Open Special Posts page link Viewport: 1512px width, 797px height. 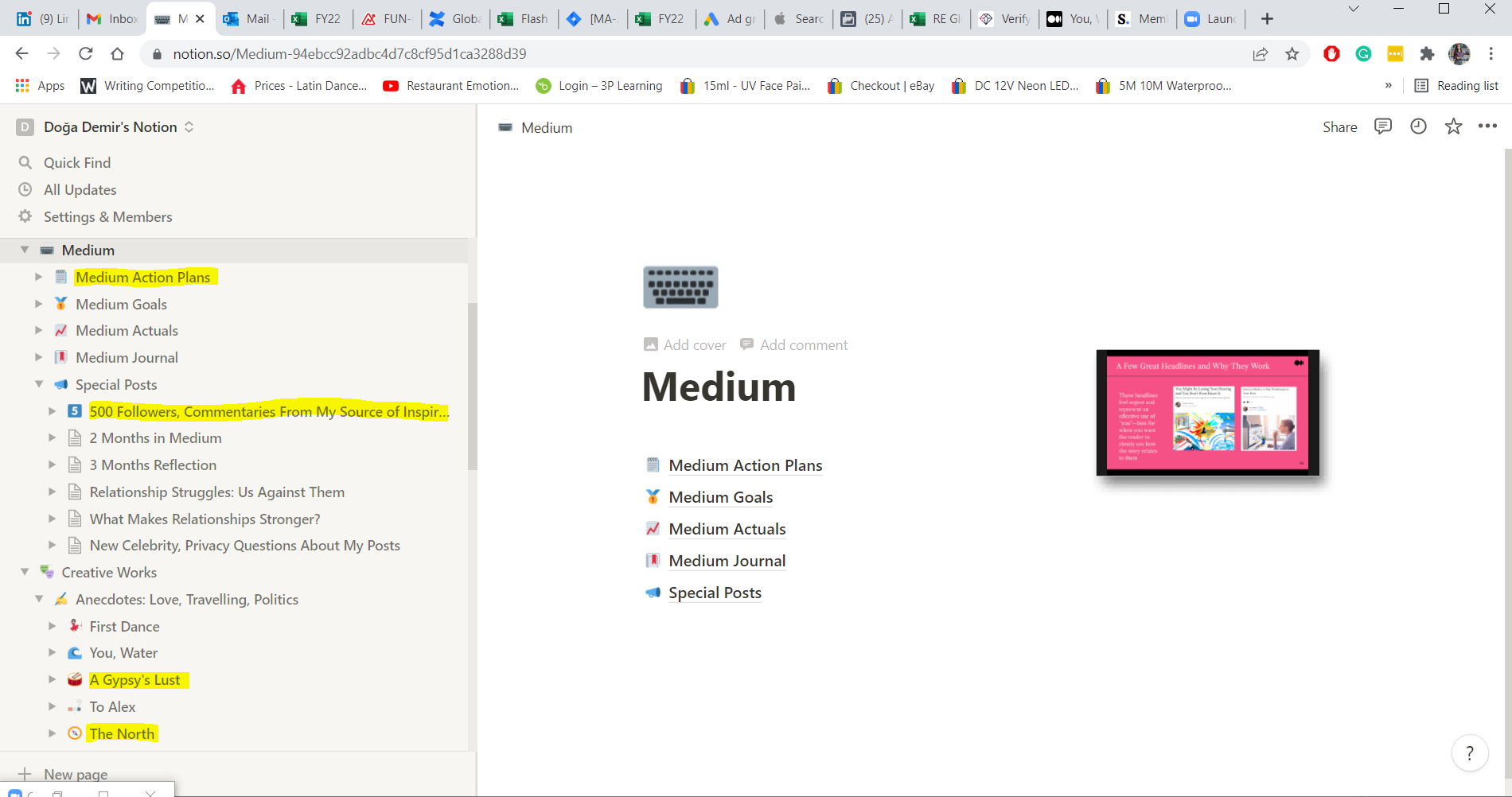(x=715, y=593)
